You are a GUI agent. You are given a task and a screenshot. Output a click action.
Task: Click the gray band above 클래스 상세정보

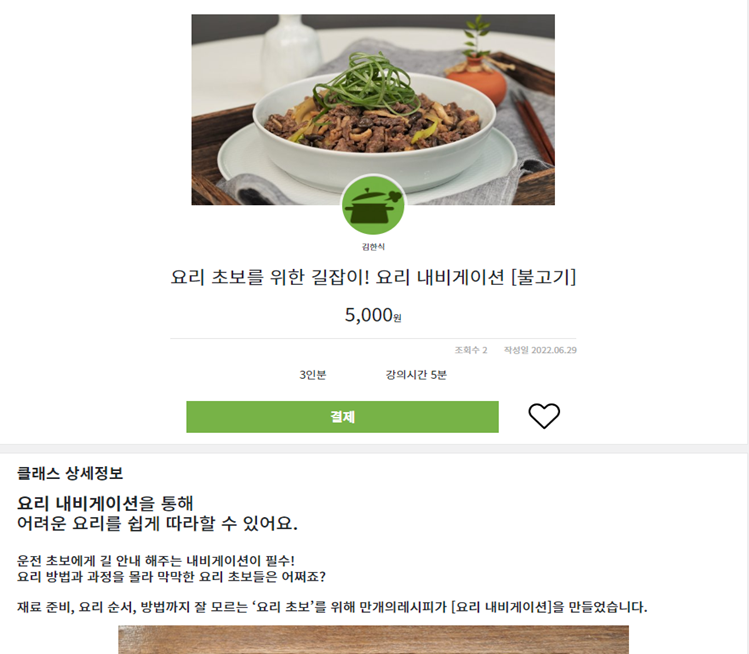click(373, 449)
